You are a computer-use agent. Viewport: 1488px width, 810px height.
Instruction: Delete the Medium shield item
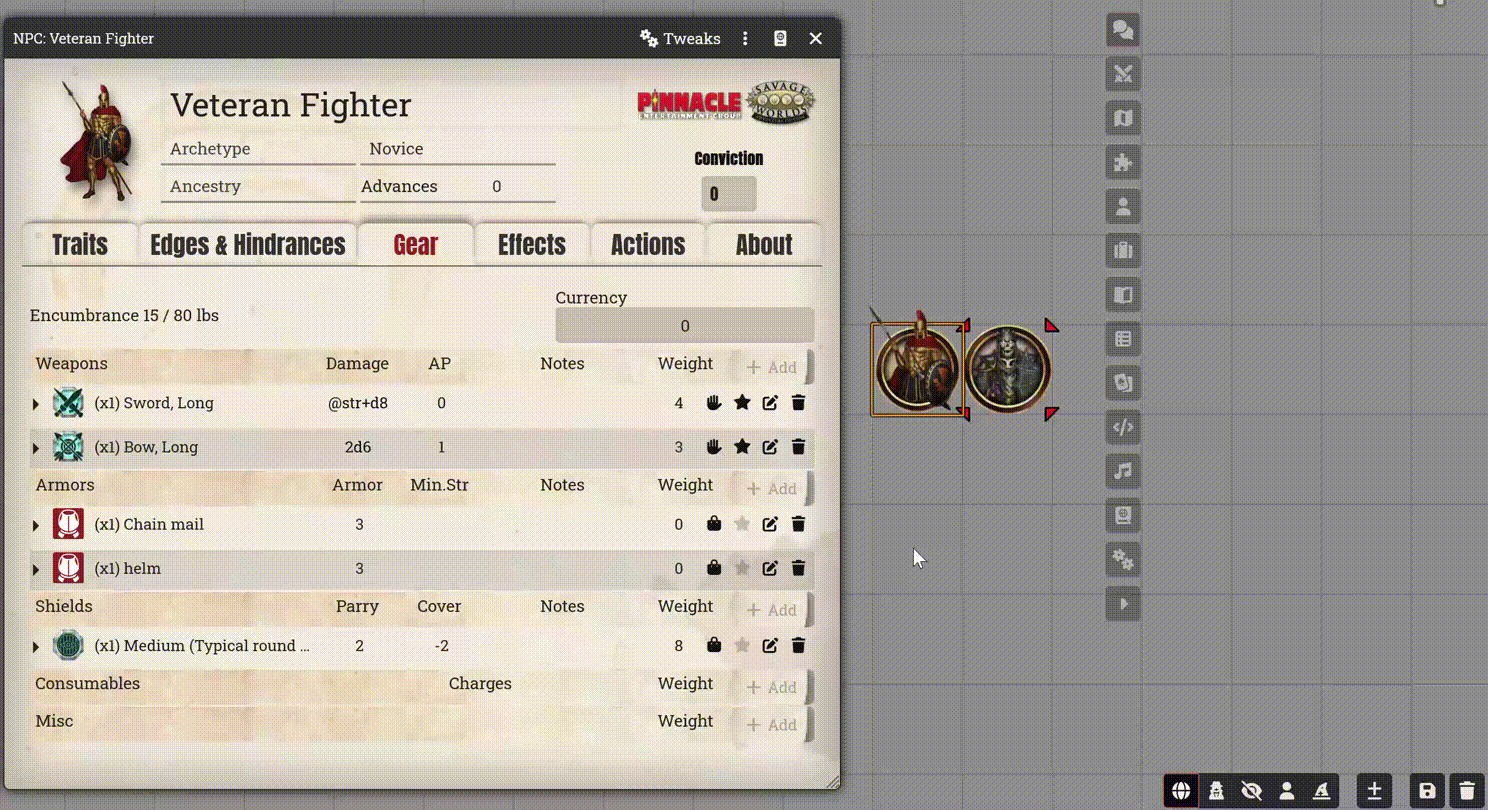pyautogui.click(x=798, y=646)
